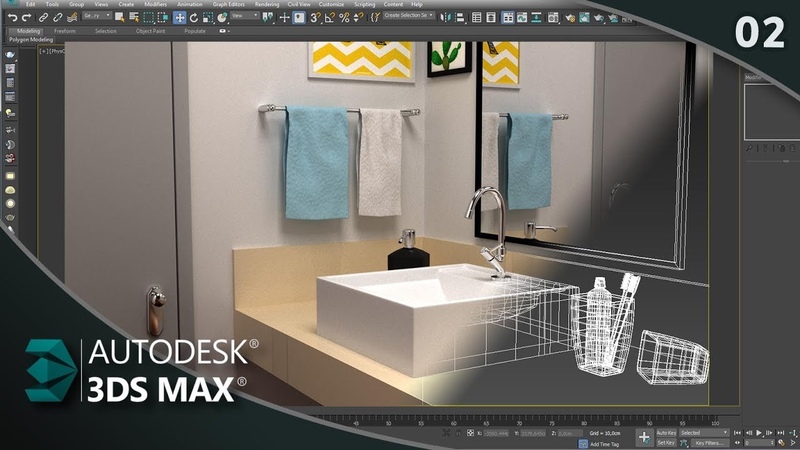Screen dimensions: 800x450
Task: Click the Select by Name icon
Action: pos(134,18)
